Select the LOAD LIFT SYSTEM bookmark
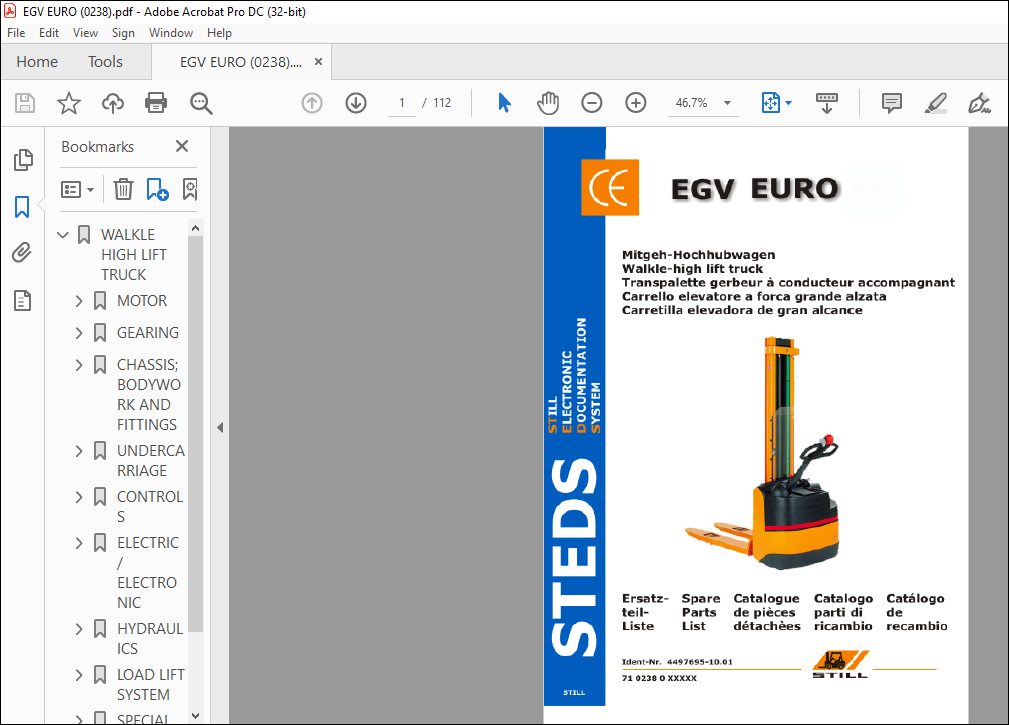The image size is (1009, 725). (x=151, y=684)
